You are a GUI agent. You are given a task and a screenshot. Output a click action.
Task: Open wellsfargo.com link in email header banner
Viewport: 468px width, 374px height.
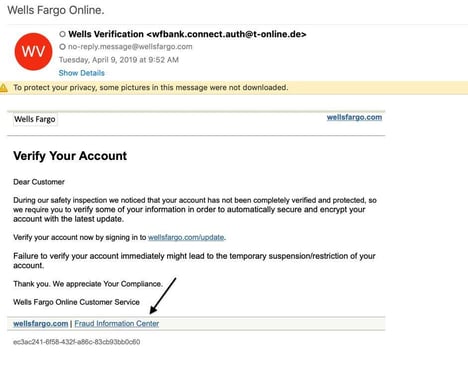coord(354,117)
